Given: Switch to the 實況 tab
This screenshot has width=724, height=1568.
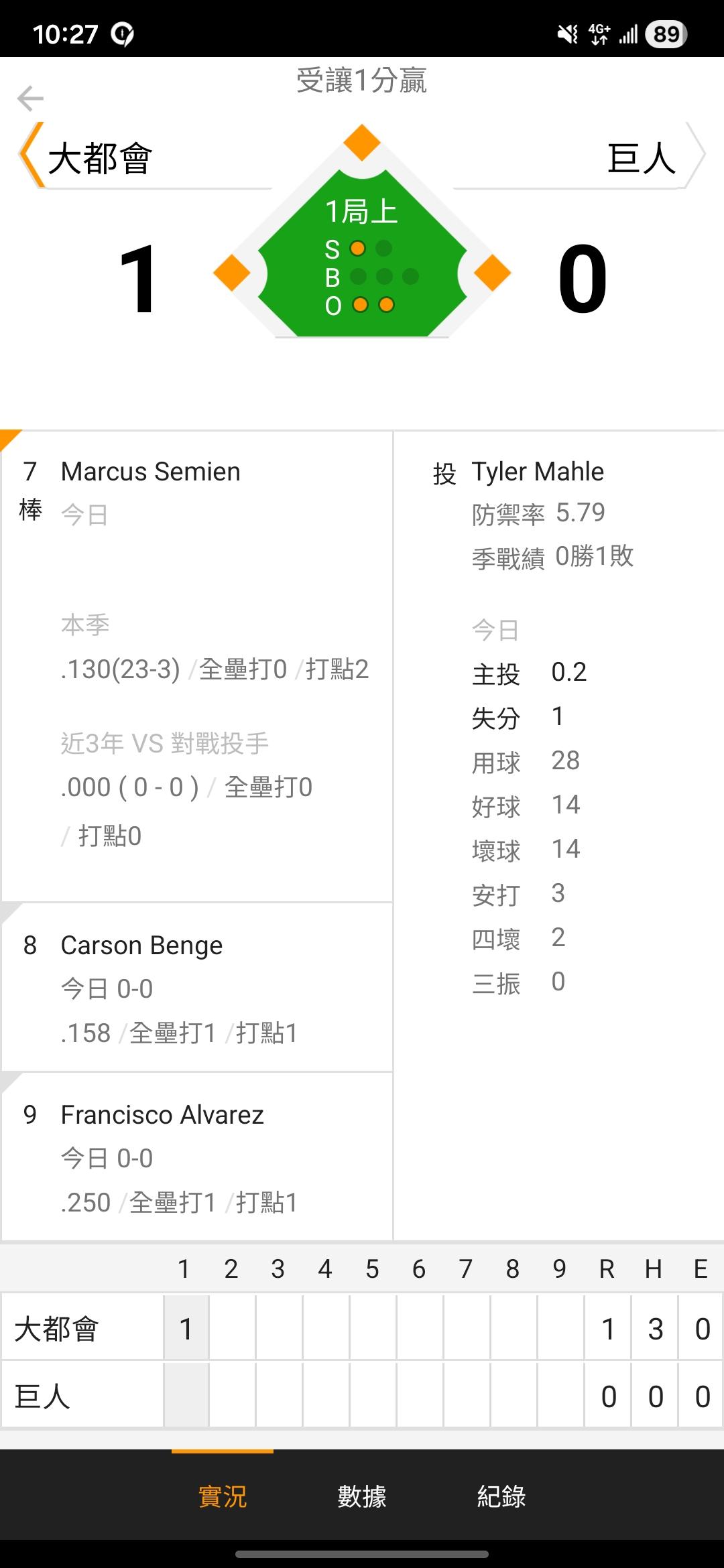Looking at the screenshot, I should [x=223, y=1496].
